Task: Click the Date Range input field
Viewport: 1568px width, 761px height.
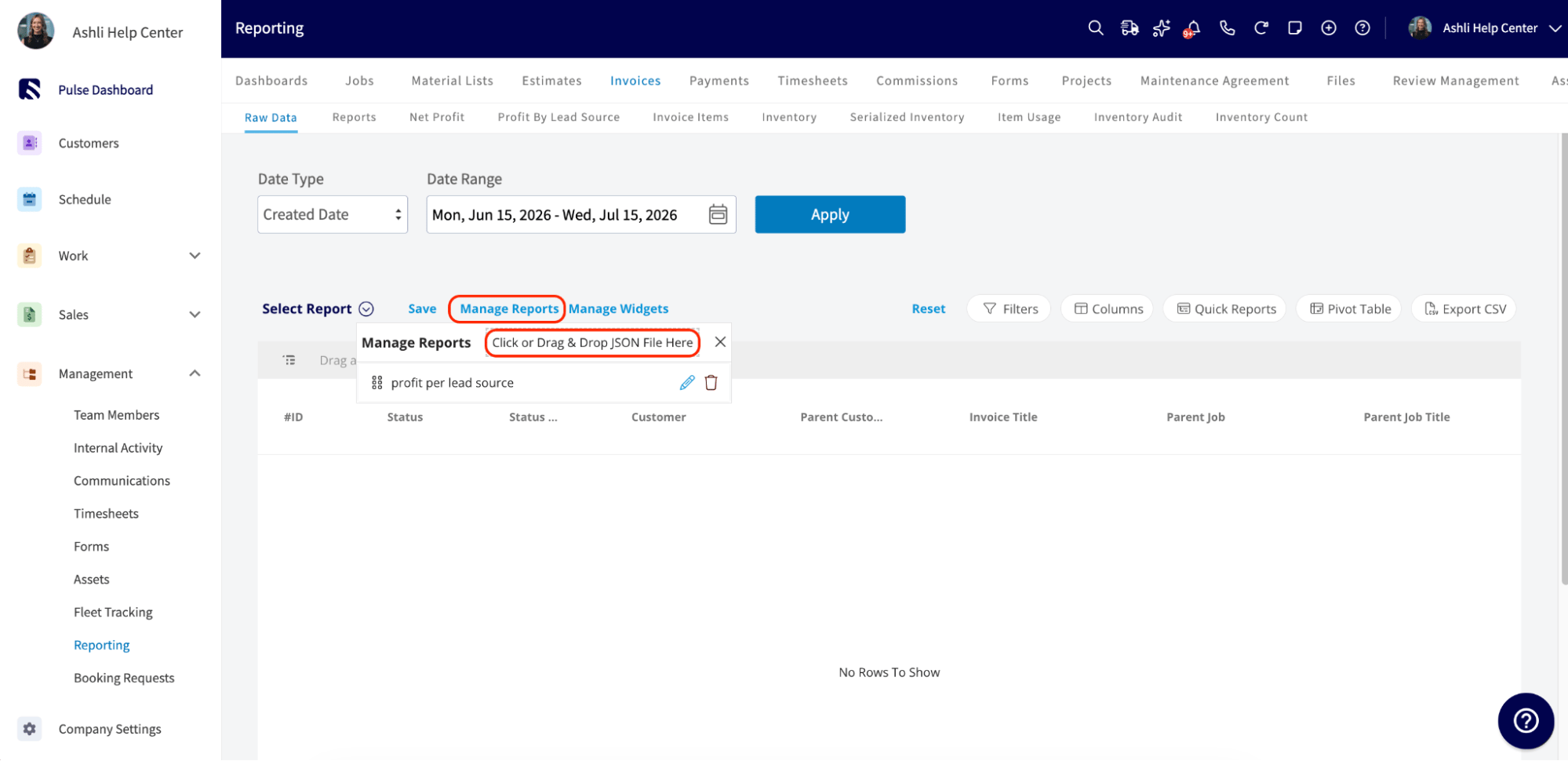Action: [581, 214]
